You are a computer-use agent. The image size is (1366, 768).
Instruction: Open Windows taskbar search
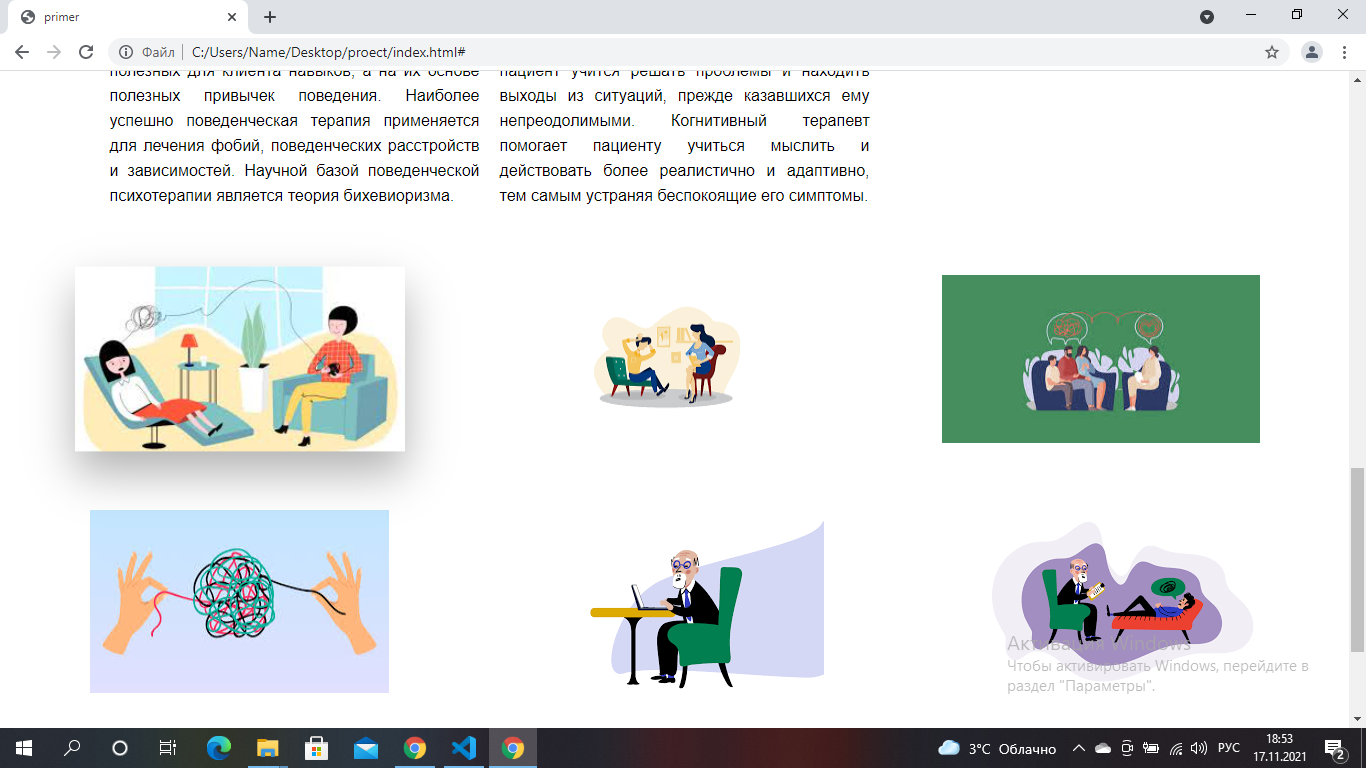pos(72,748)
